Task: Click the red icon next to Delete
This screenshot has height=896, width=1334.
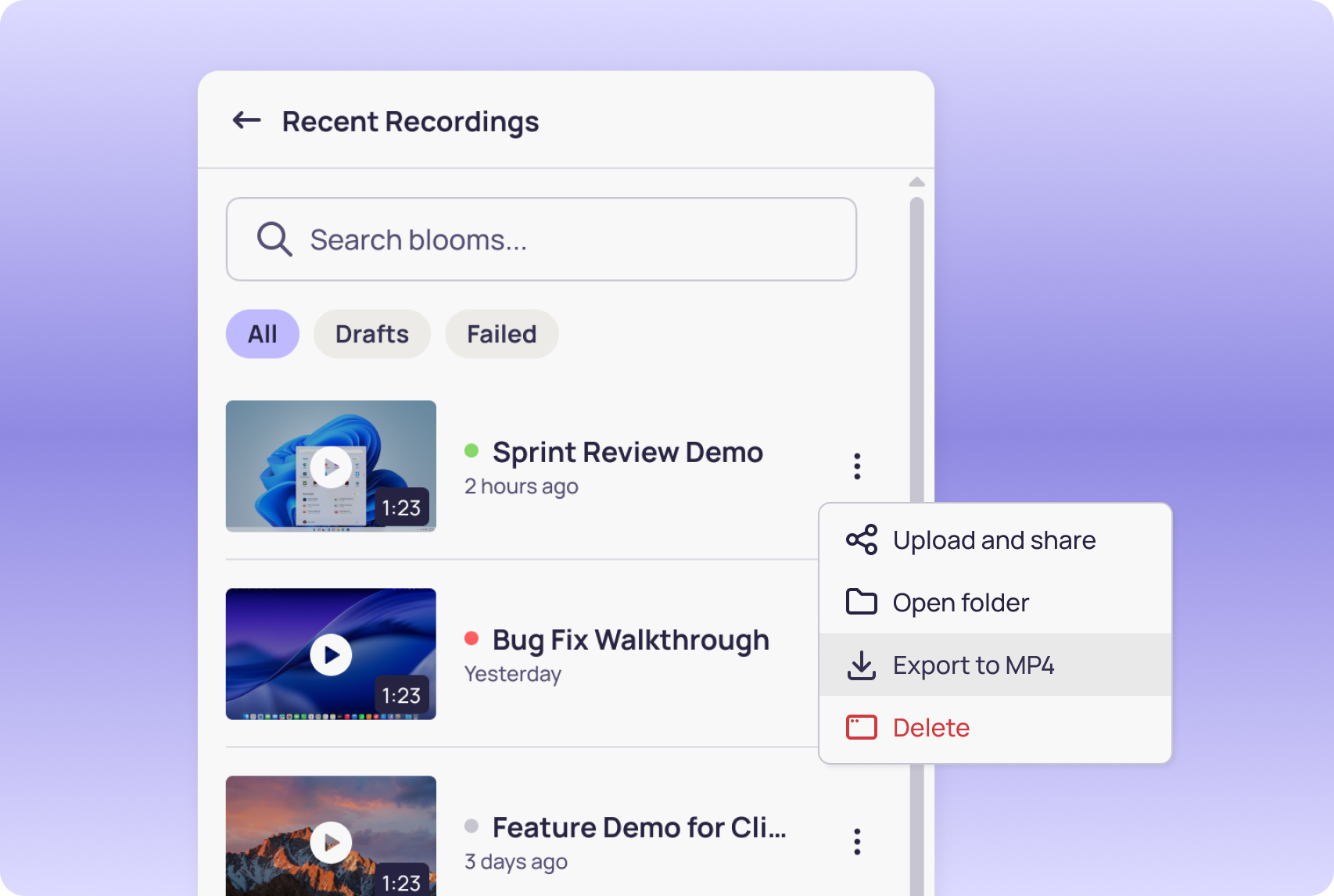Action: click(x=862, y=727)
